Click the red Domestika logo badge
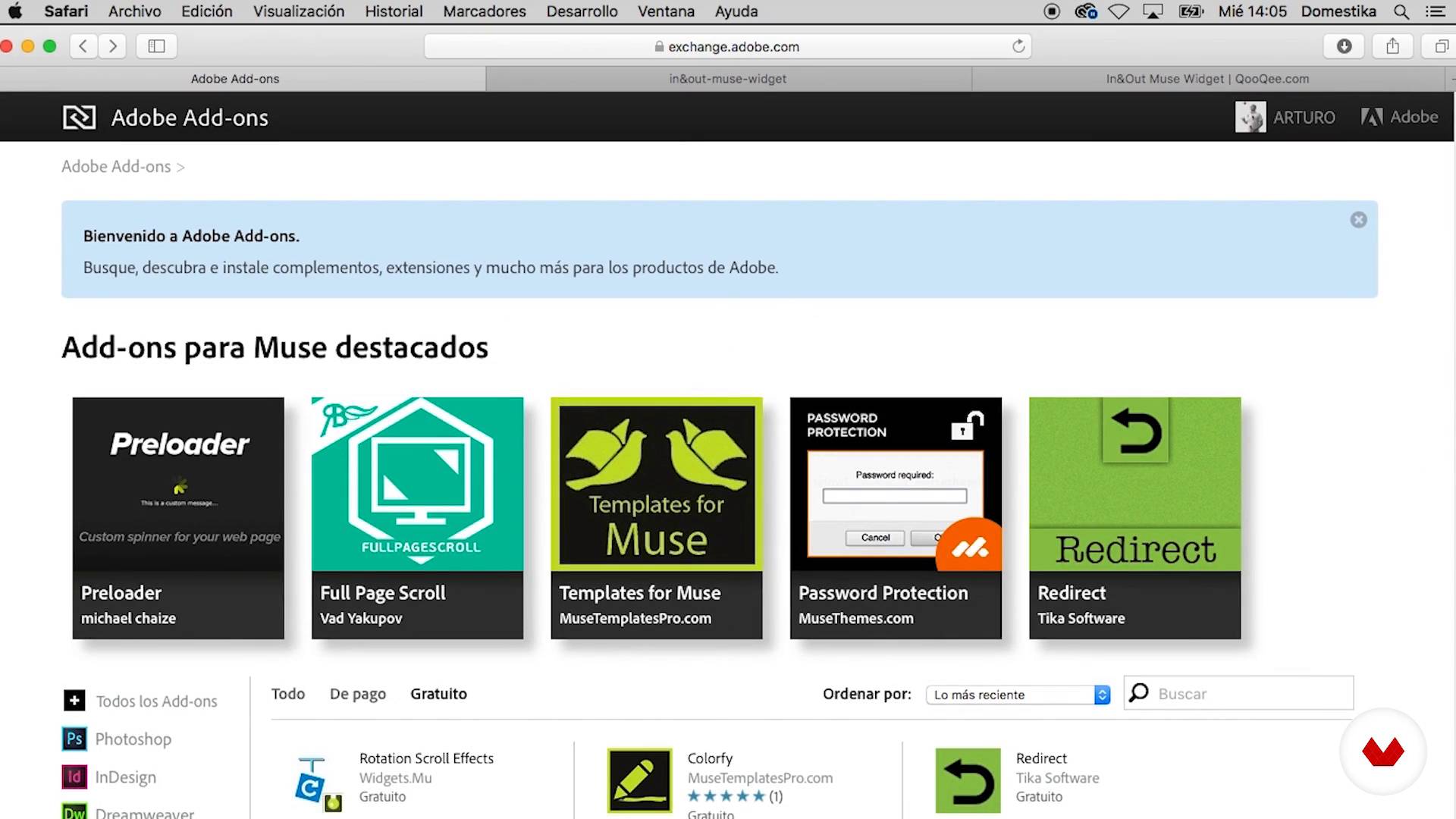The height and width of the screenshot is (819, 1456). pyautogui.click(x=1383, y=752)
